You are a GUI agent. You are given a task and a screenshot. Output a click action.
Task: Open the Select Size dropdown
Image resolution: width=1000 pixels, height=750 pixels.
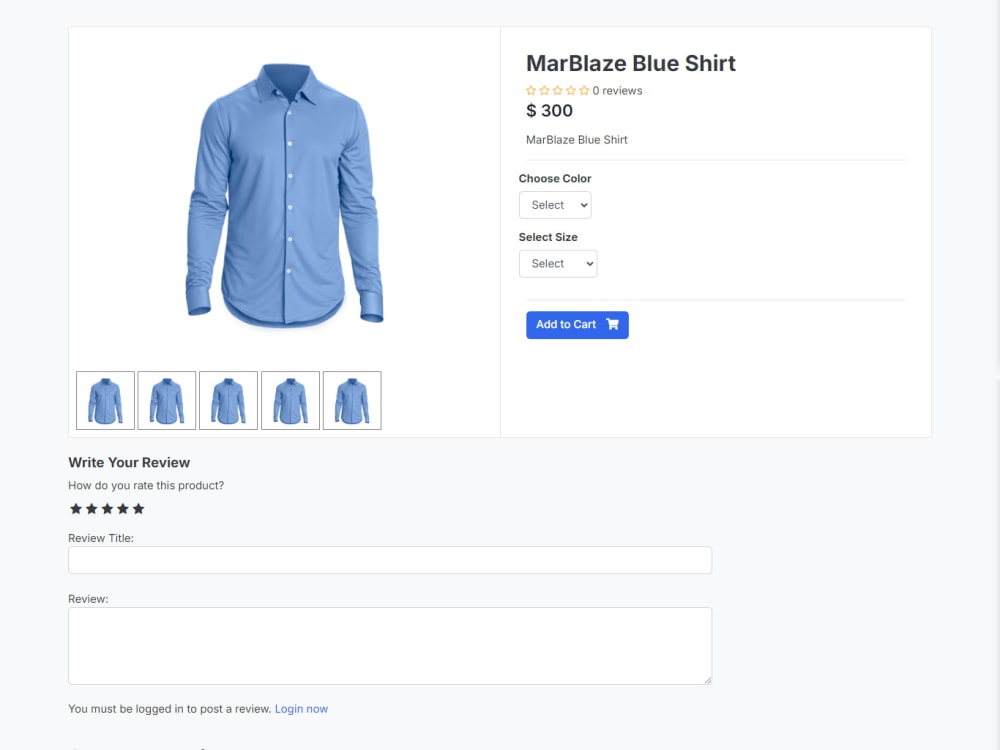[558, 263]
